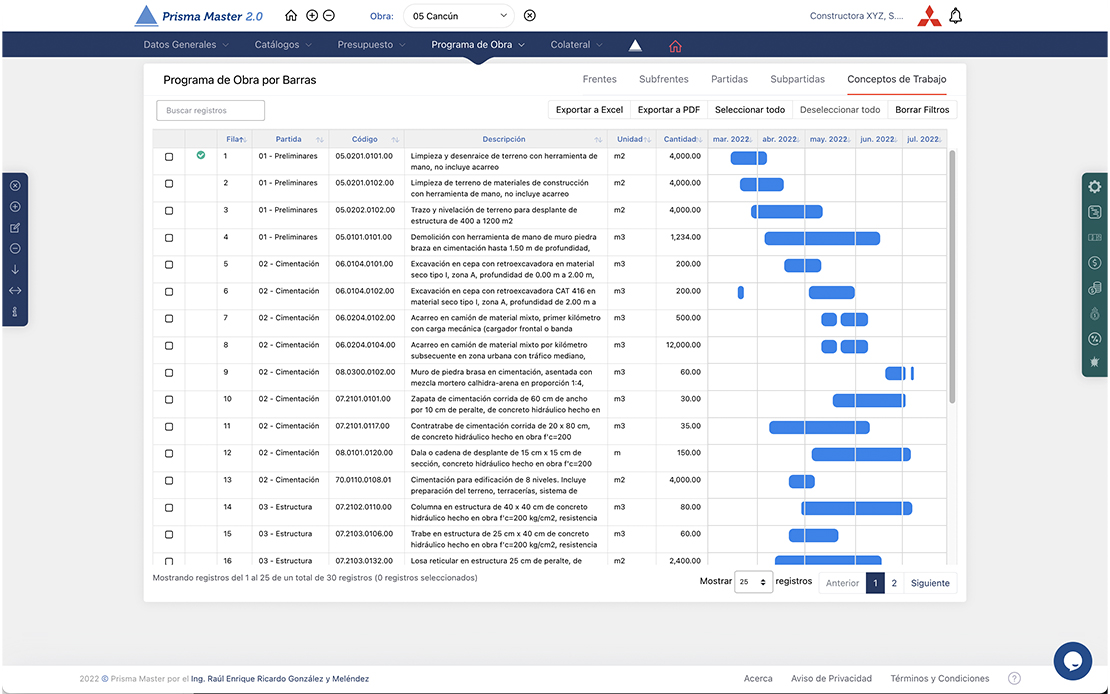Check the checkbox for row 5
This screenshot has width=1110, height=694.
[168, 265]
